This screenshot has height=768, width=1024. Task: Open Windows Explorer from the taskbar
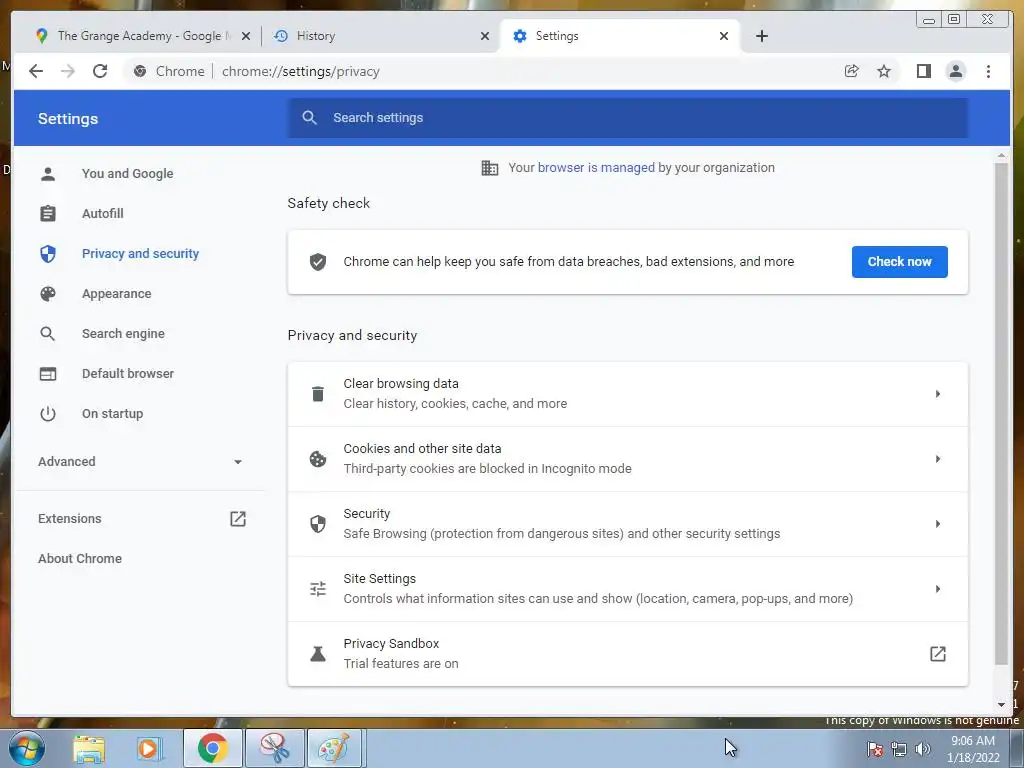(89, 748)
